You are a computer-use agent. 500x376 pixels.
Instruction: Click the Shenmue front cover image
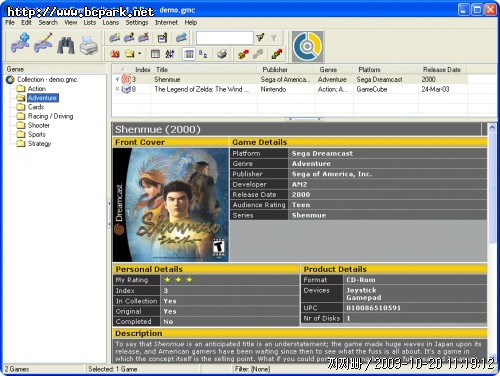coord(171,205)
